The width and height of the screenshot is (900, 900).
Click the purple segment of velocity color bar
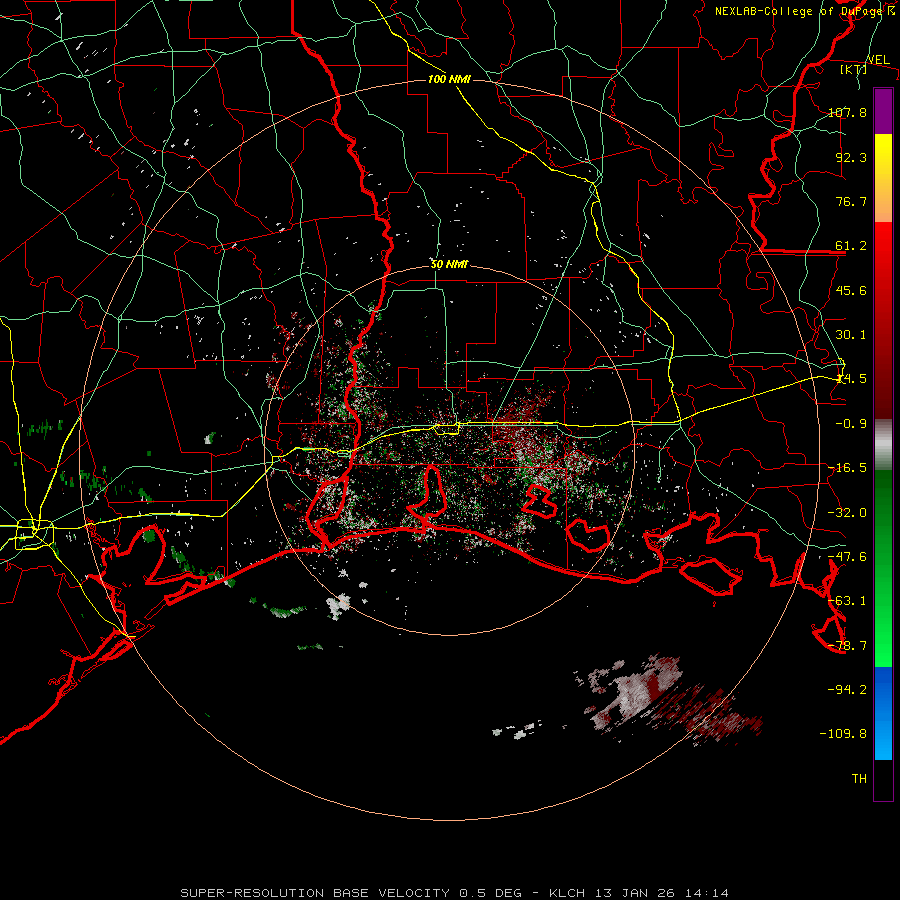883,111
